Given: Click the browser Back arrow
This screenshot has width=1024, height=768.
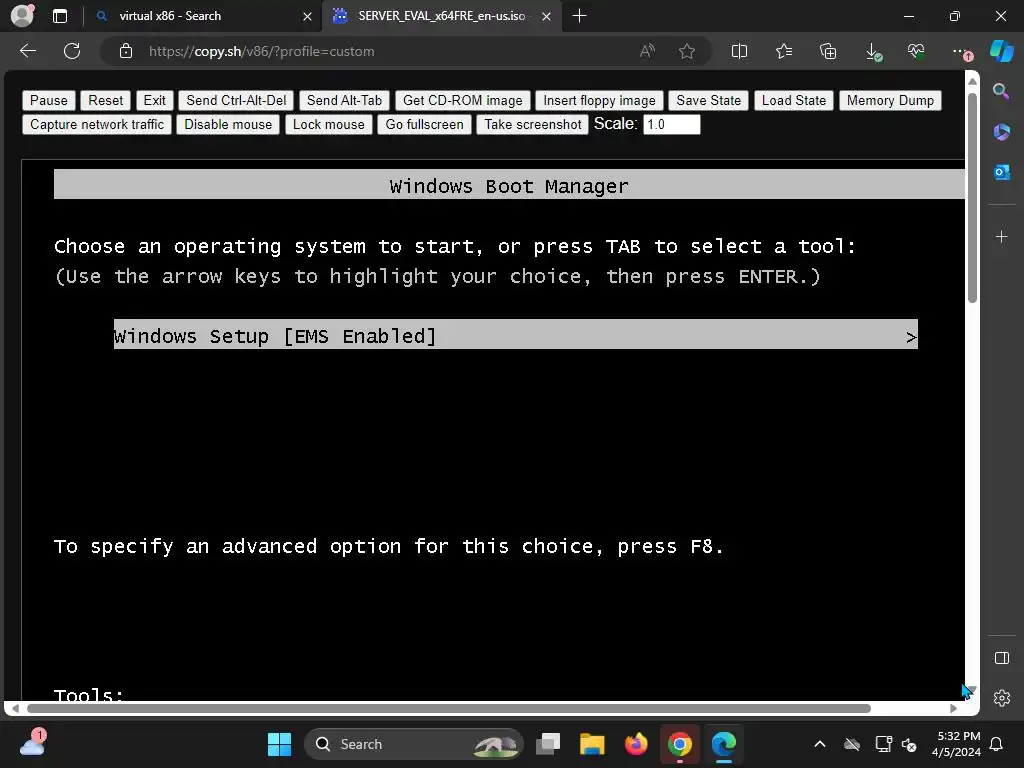Looking at the screenshot, I should 28,51.
